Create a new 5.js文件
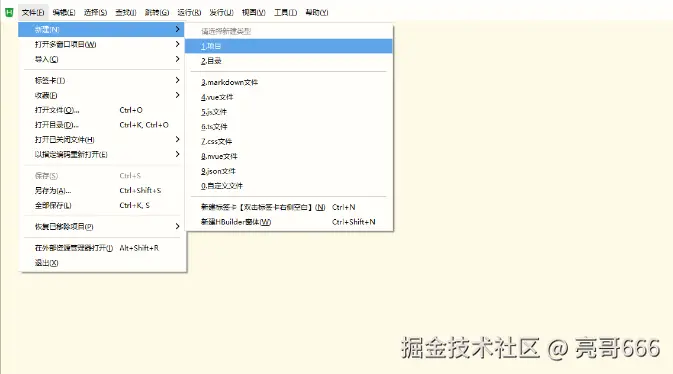The width and height of the screenshot is (673, 374). coord(288,112)
